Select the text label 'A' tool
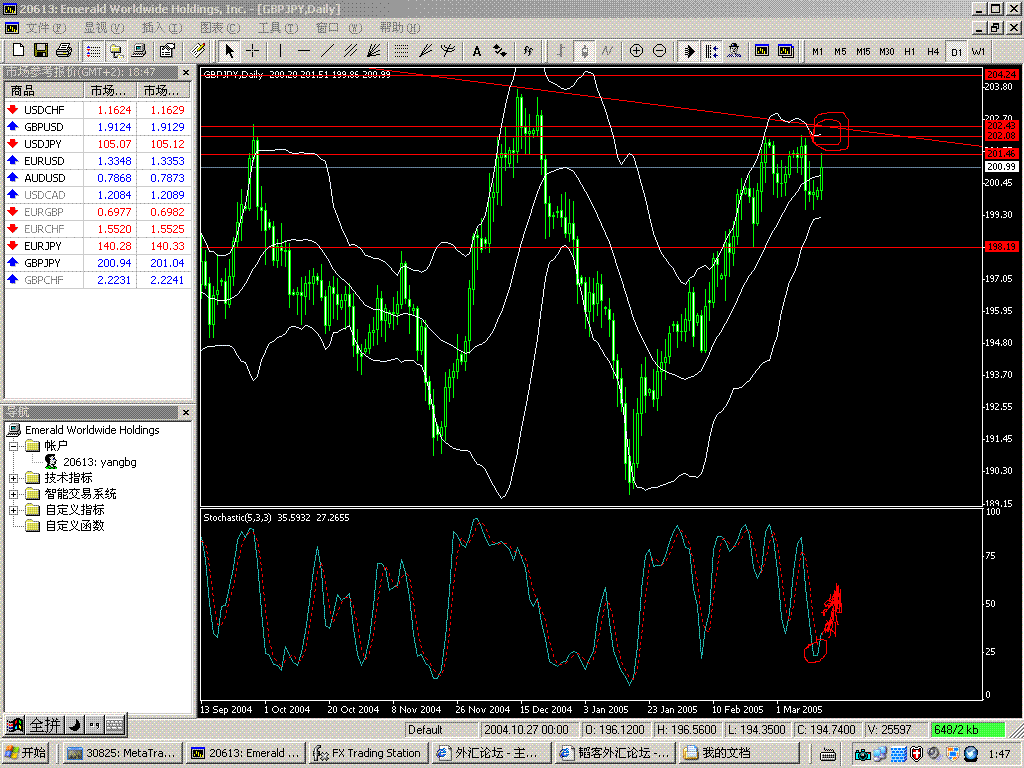The height and width of the screenshot is (768, 1024). click(477, 51)
